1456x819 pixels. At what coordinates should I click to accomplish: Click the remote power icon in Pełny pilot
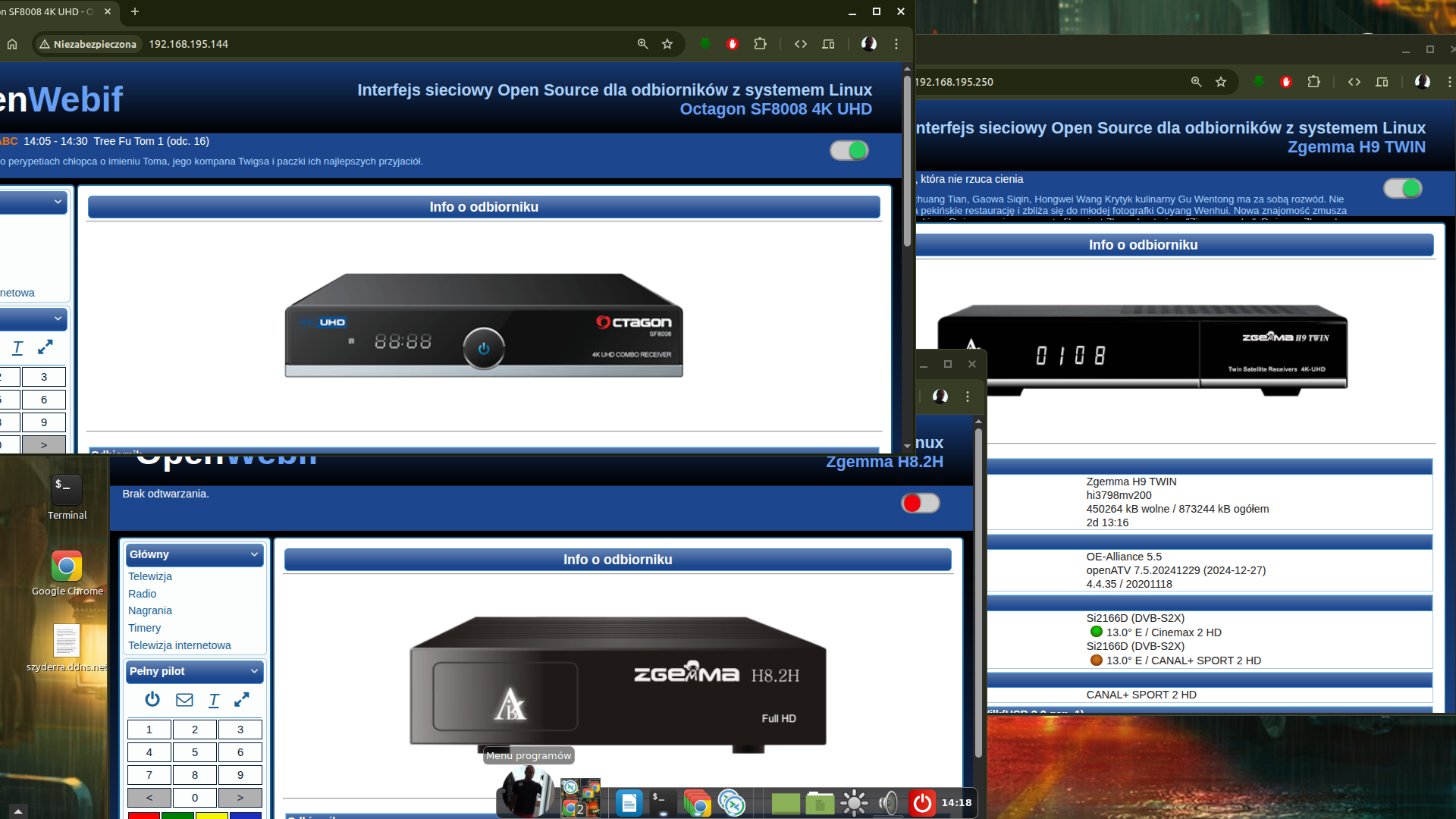pos(152,699)
